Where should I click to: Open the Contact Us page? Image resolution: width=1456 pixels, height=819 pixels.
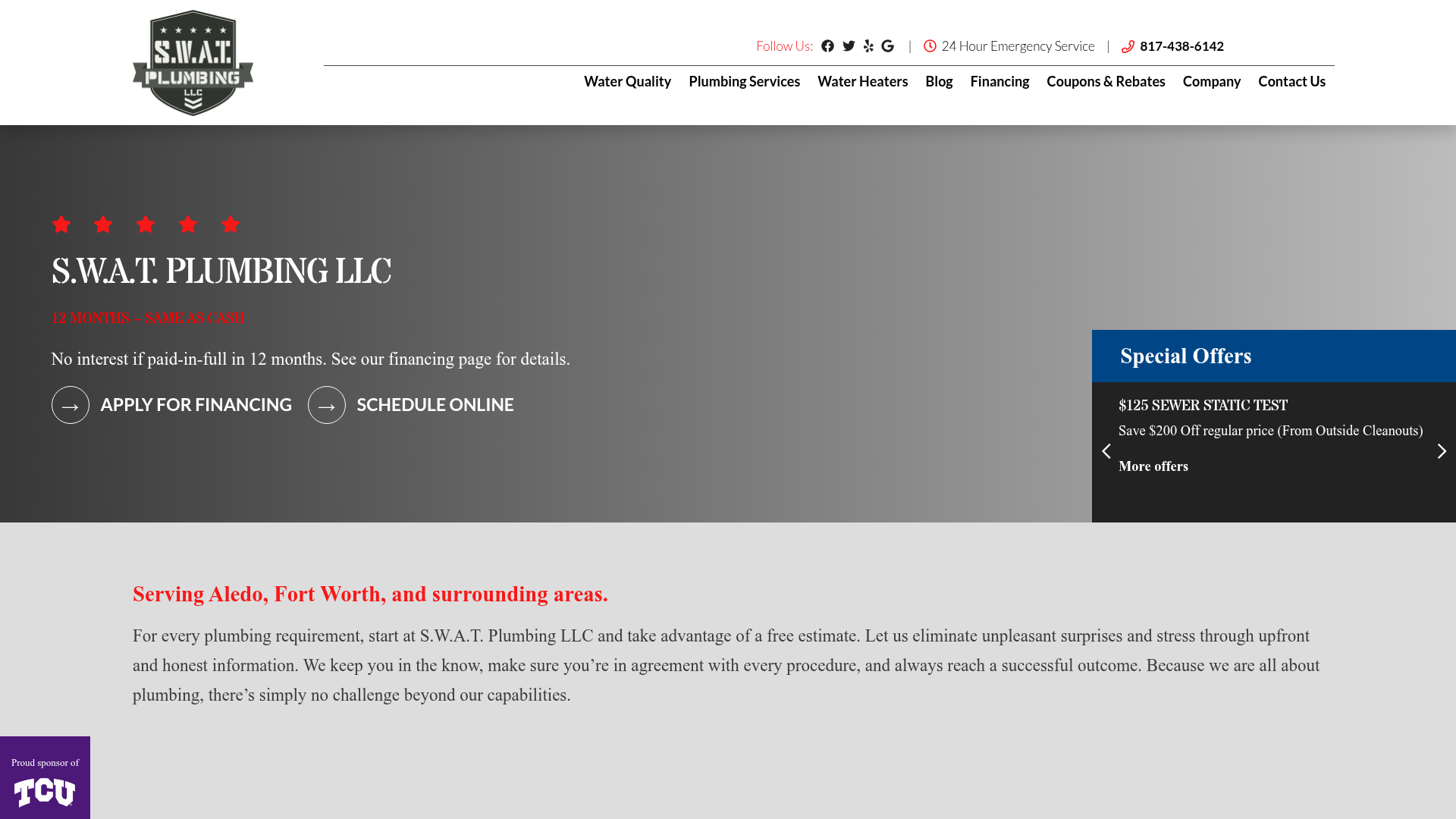point(1291,81)
